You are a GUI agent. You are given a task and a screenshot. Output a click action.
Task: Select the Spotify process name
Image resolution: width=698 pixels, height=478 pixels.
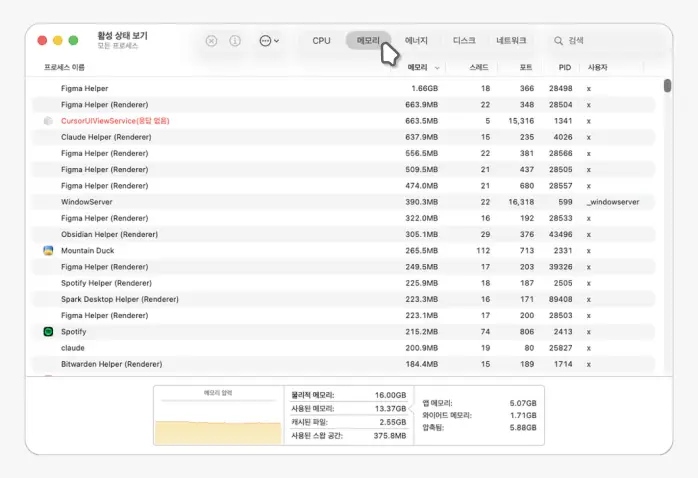tap(73, 332)
